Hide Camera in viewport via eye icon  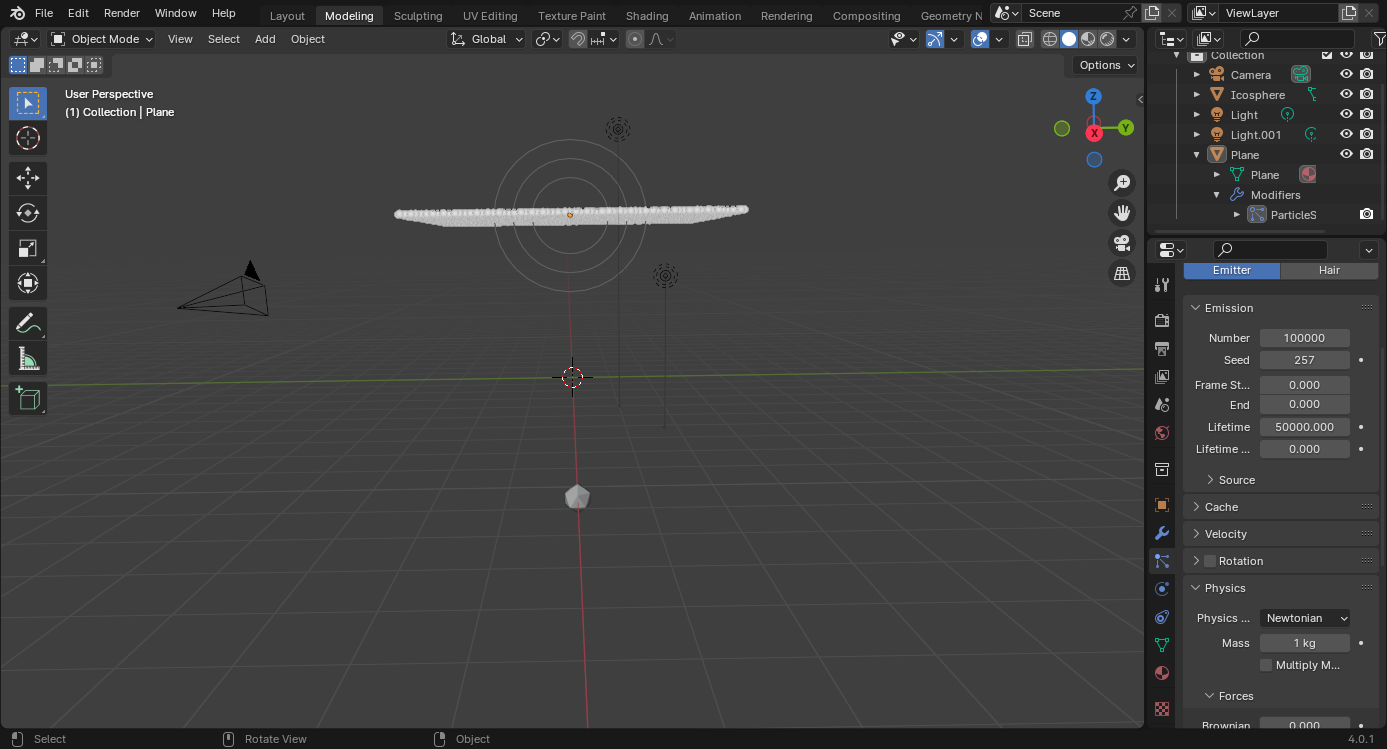[1347, 74]
